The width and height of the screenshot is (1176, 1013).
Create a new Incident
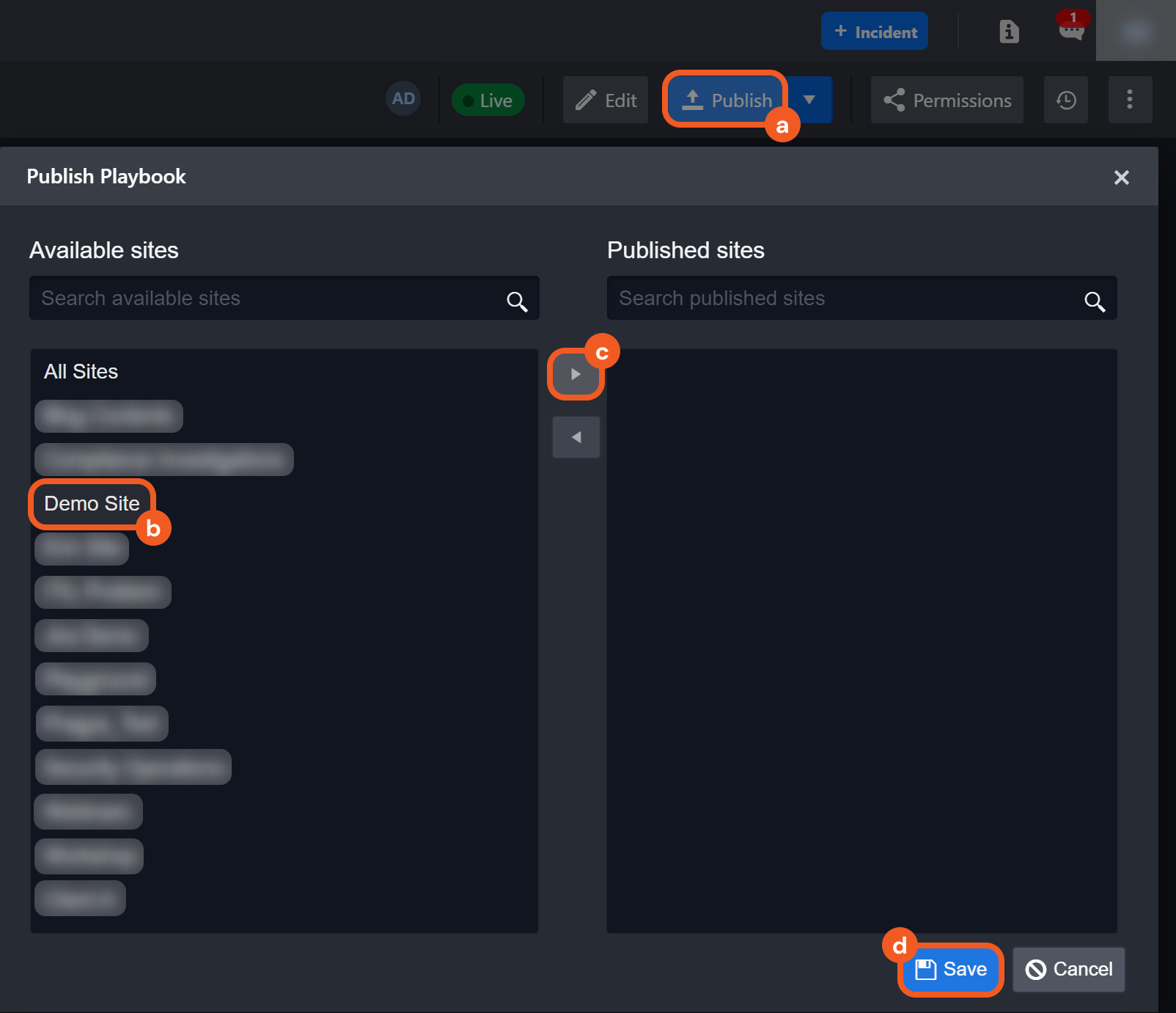click(x=874, y=32)
